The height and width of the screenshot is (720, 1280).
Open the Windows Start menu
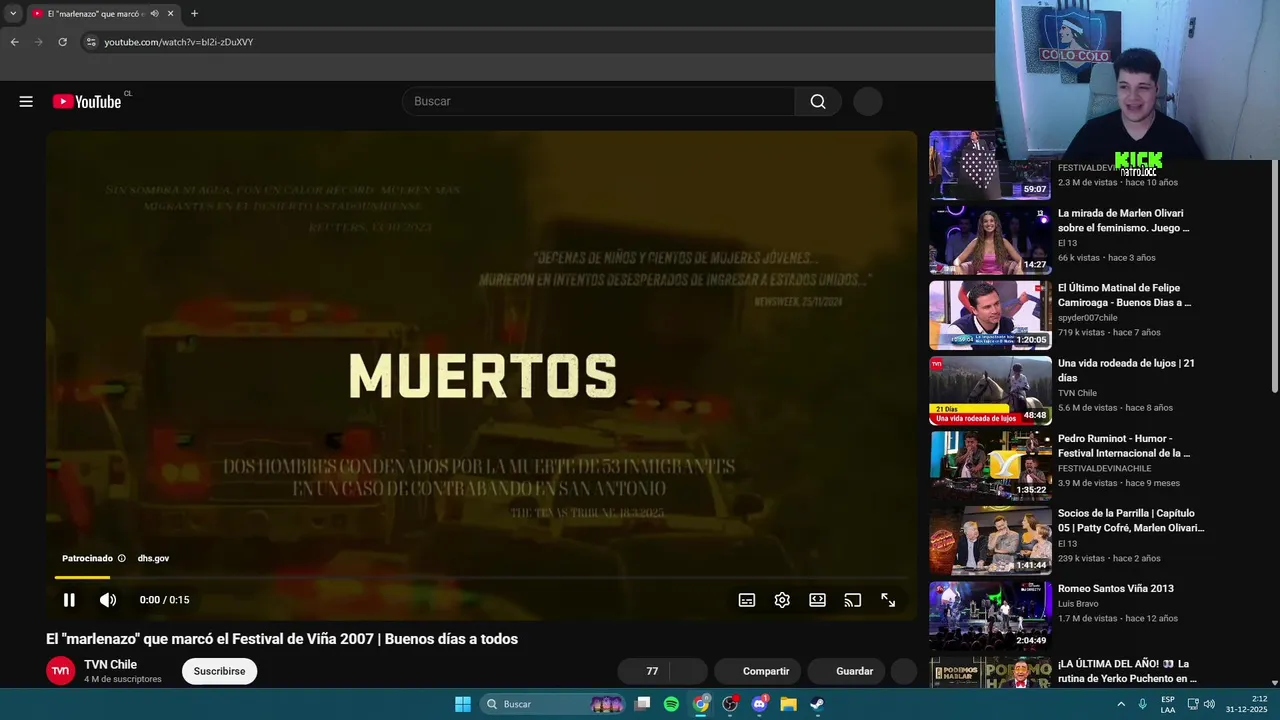click(x=463, y=704)
